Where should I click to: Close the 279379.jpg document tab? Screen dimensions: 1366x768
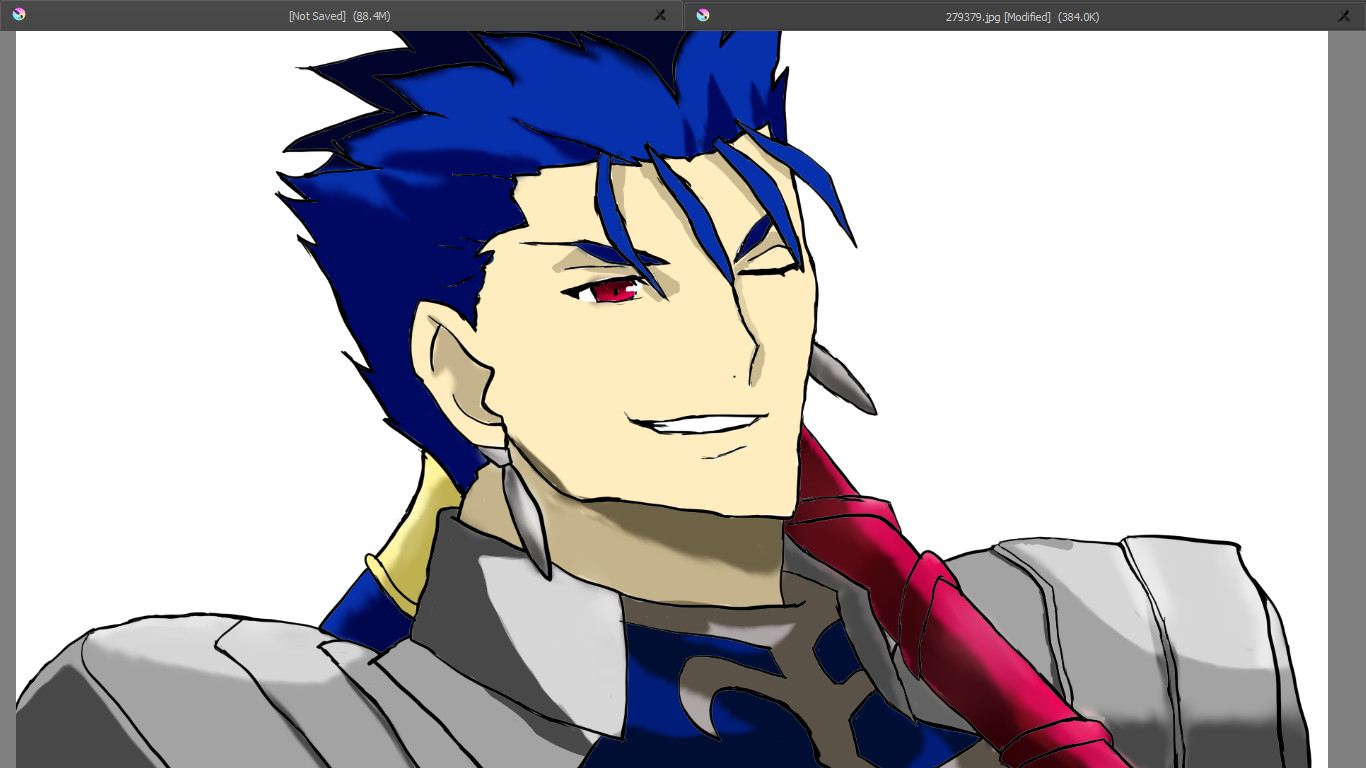(1344, 16)
